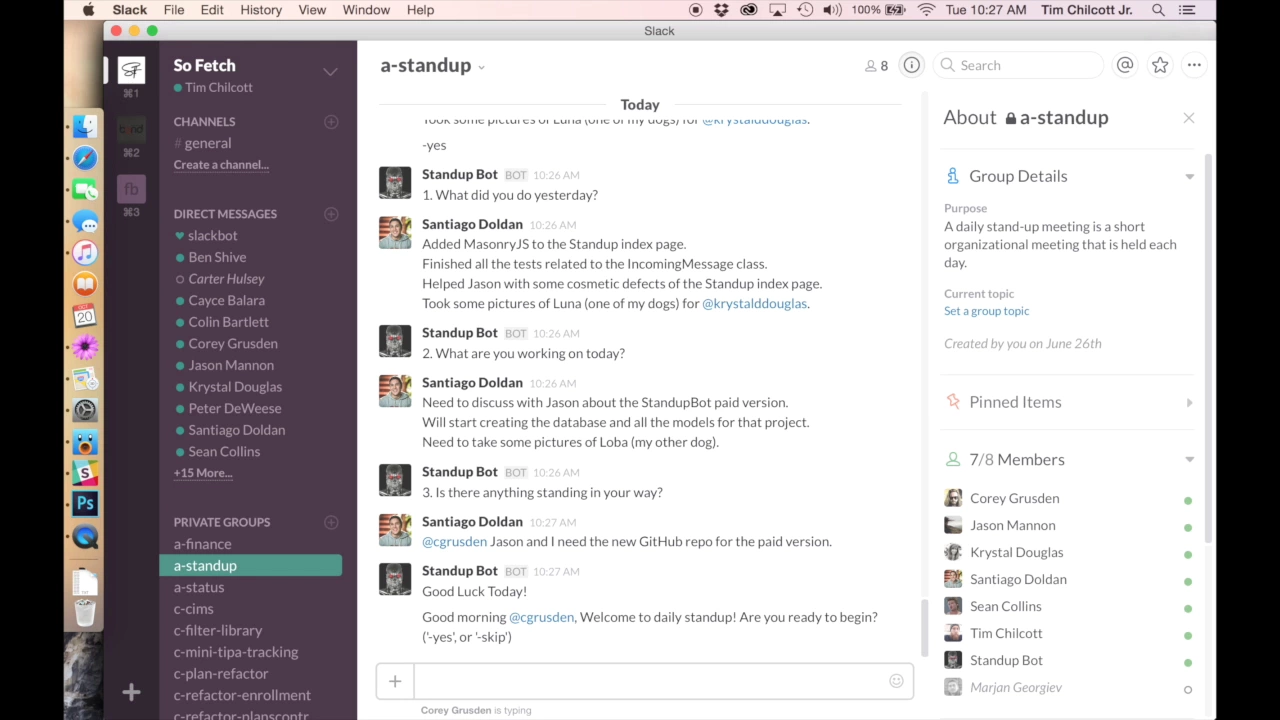This screenshot has width=1280, height=720.
Task: Open the File menu
Action: coord(174,10)
